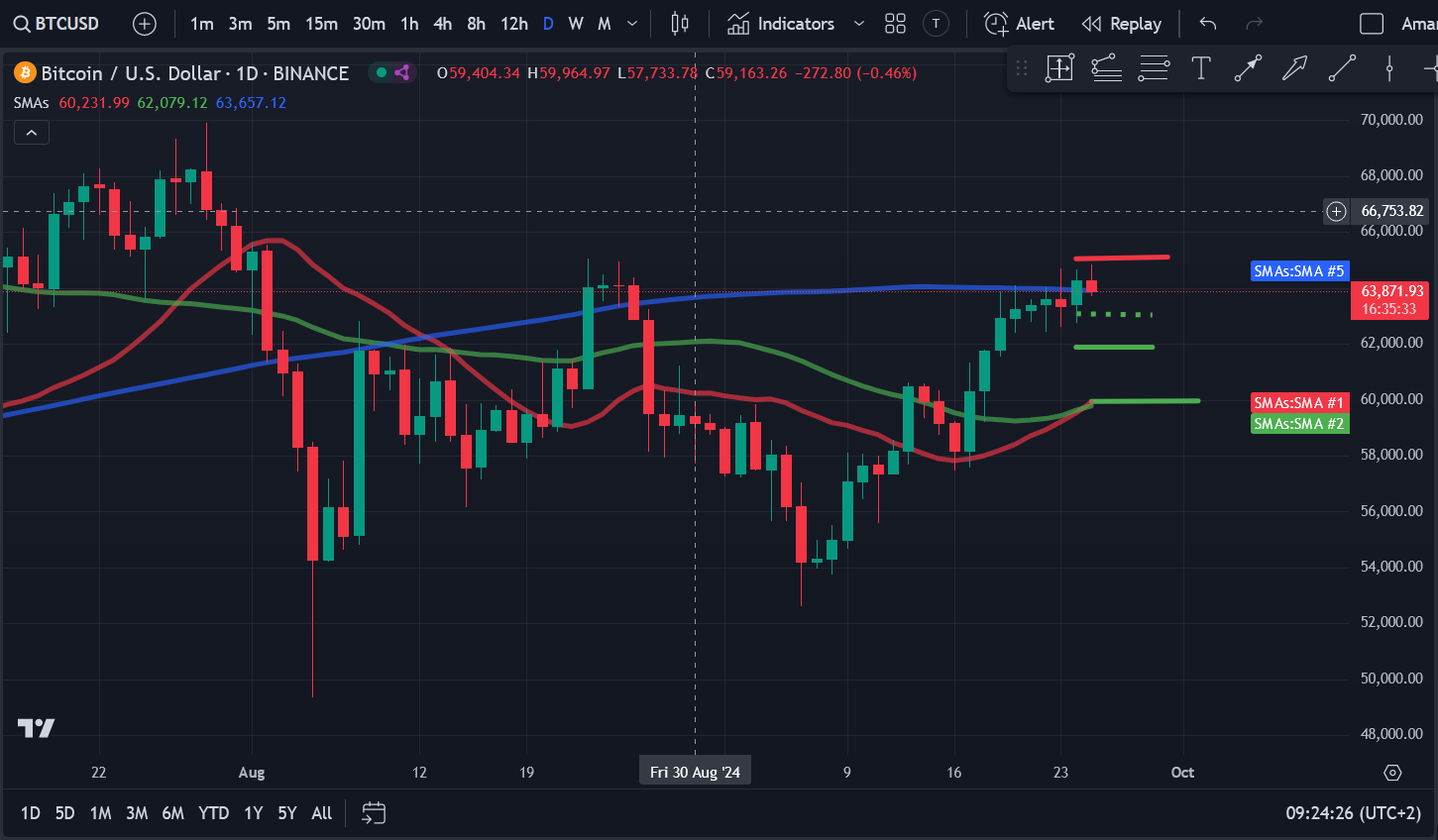Set date range to 1D
The image size is (1438, 840).
[31, 813]
